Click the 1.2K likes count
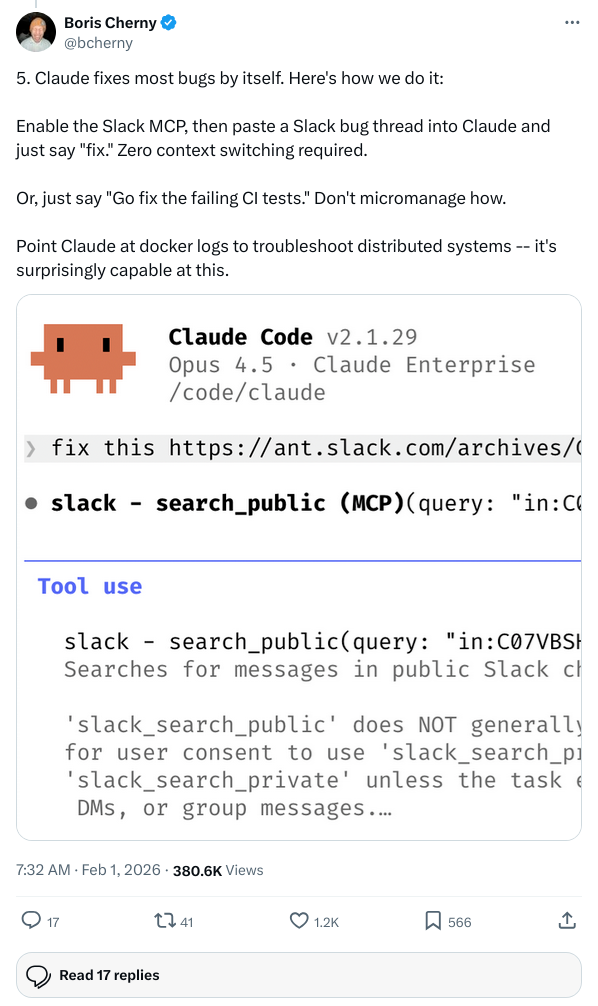The width and height of the screenshot is (598, 1006). pos(326,922)
